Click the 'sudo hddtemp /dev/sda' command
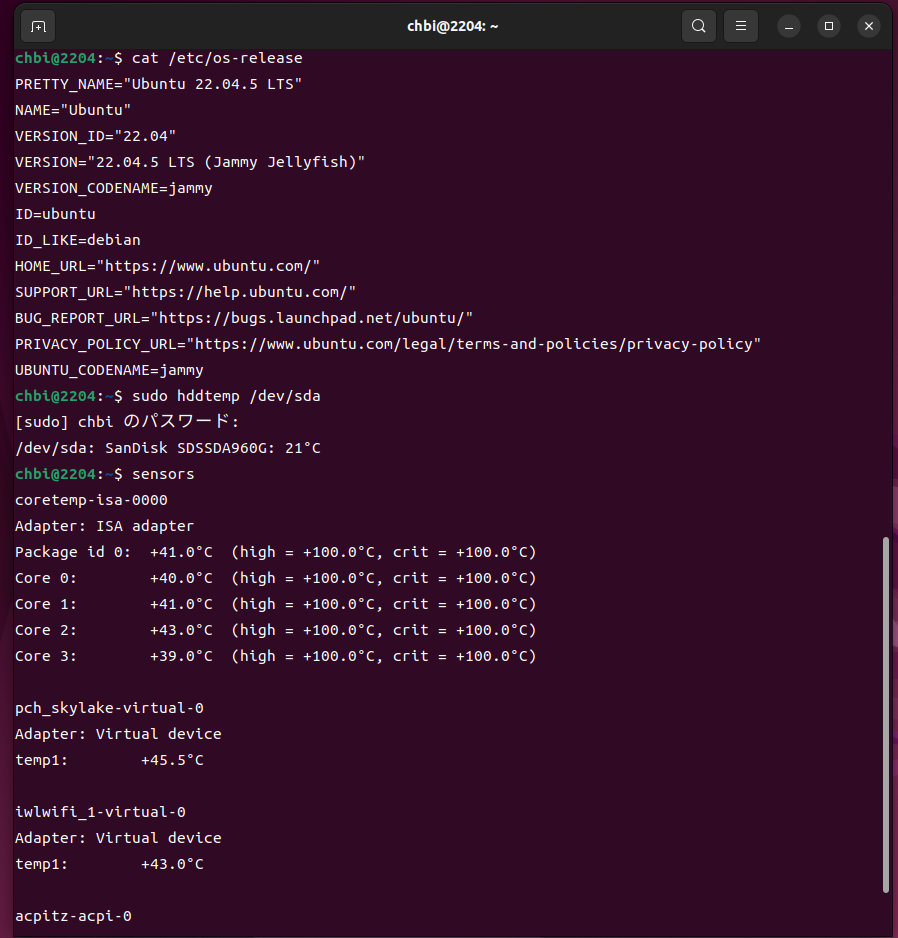The image size is (898, 938). 226,396
